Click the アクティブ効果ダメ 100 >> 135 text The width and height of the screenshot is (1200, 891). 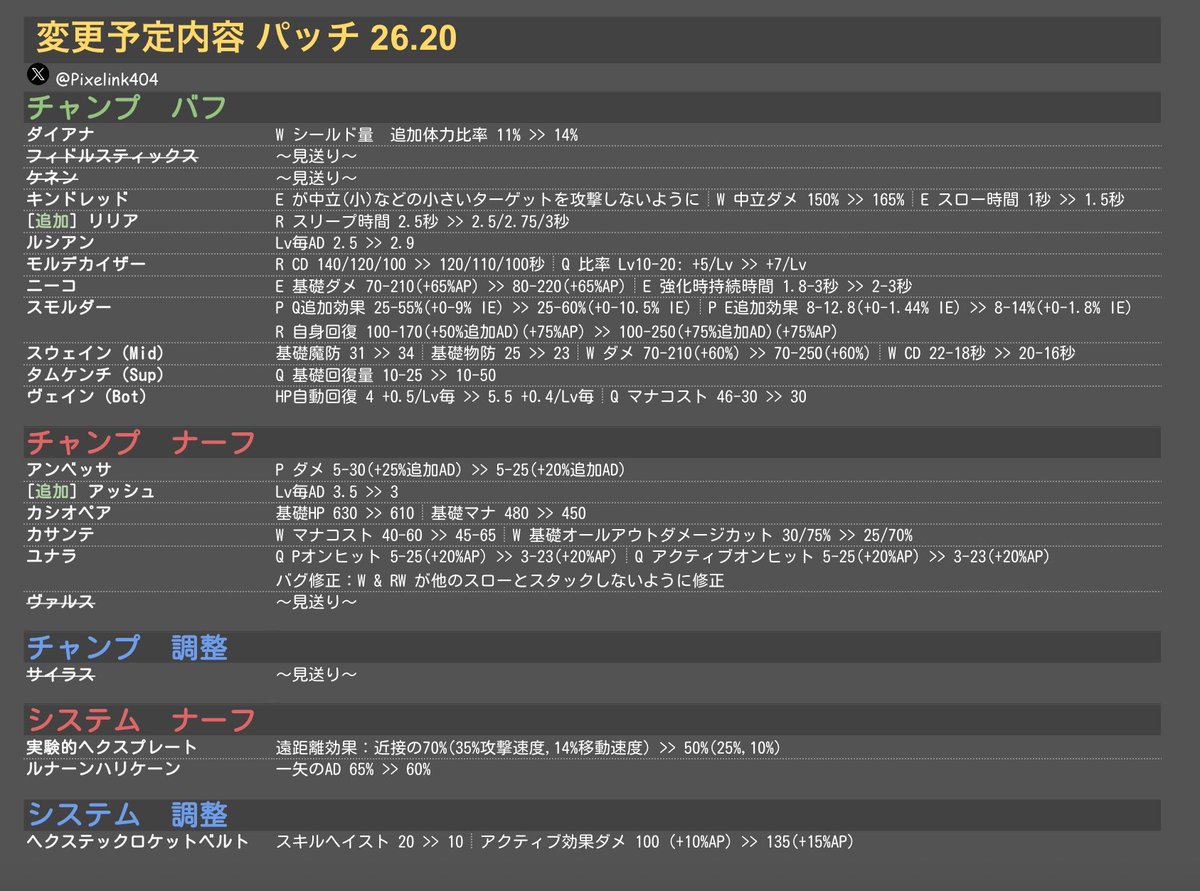pyautogui.click(x=667, y=842)
